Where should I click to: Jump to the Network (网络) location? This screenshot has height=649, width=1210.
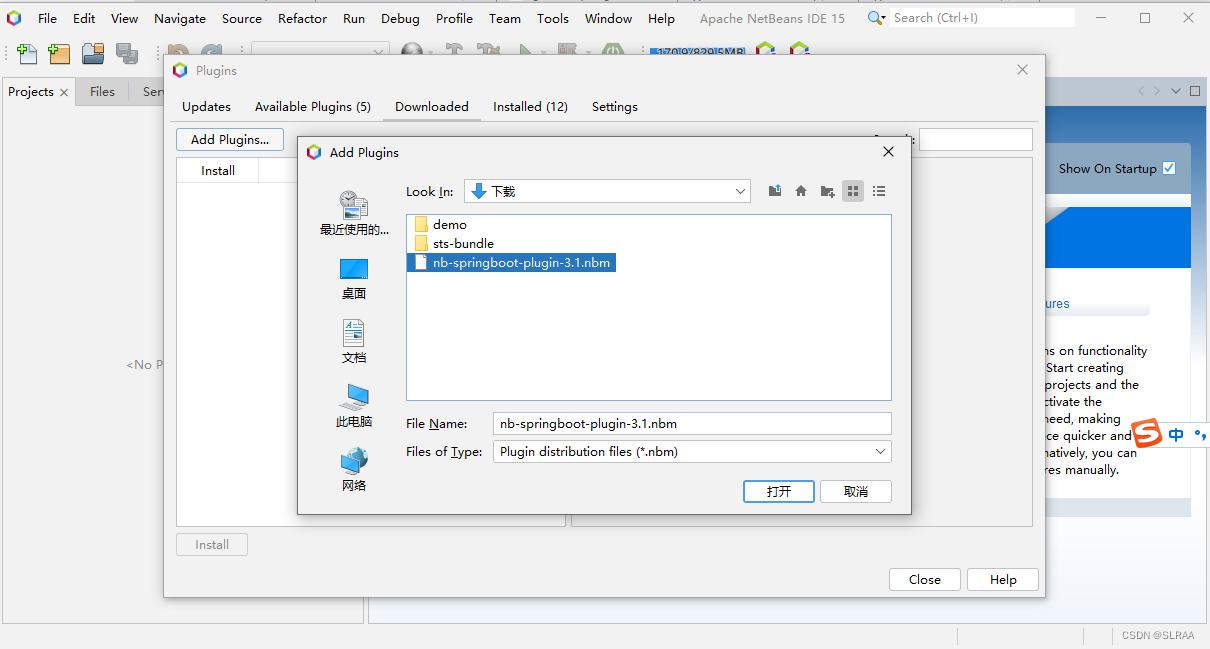pyautogui.click(x=354, y=470)
